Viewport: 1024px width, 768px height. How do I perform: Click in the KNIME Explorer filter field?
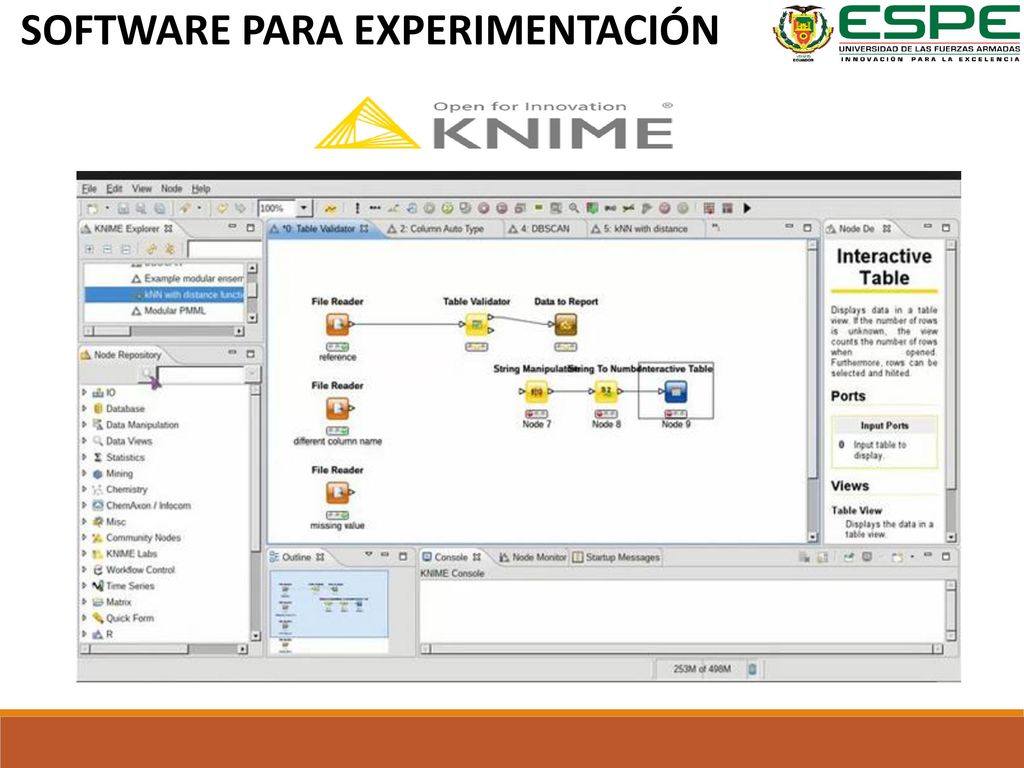coord(224,249)
